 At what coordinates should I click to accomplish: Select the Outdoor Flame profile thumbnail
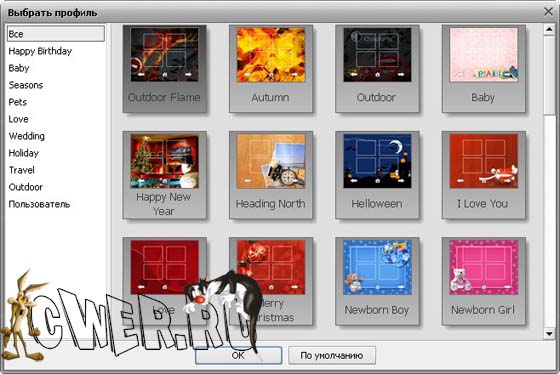pyautogui.click(x=164, y=69)
